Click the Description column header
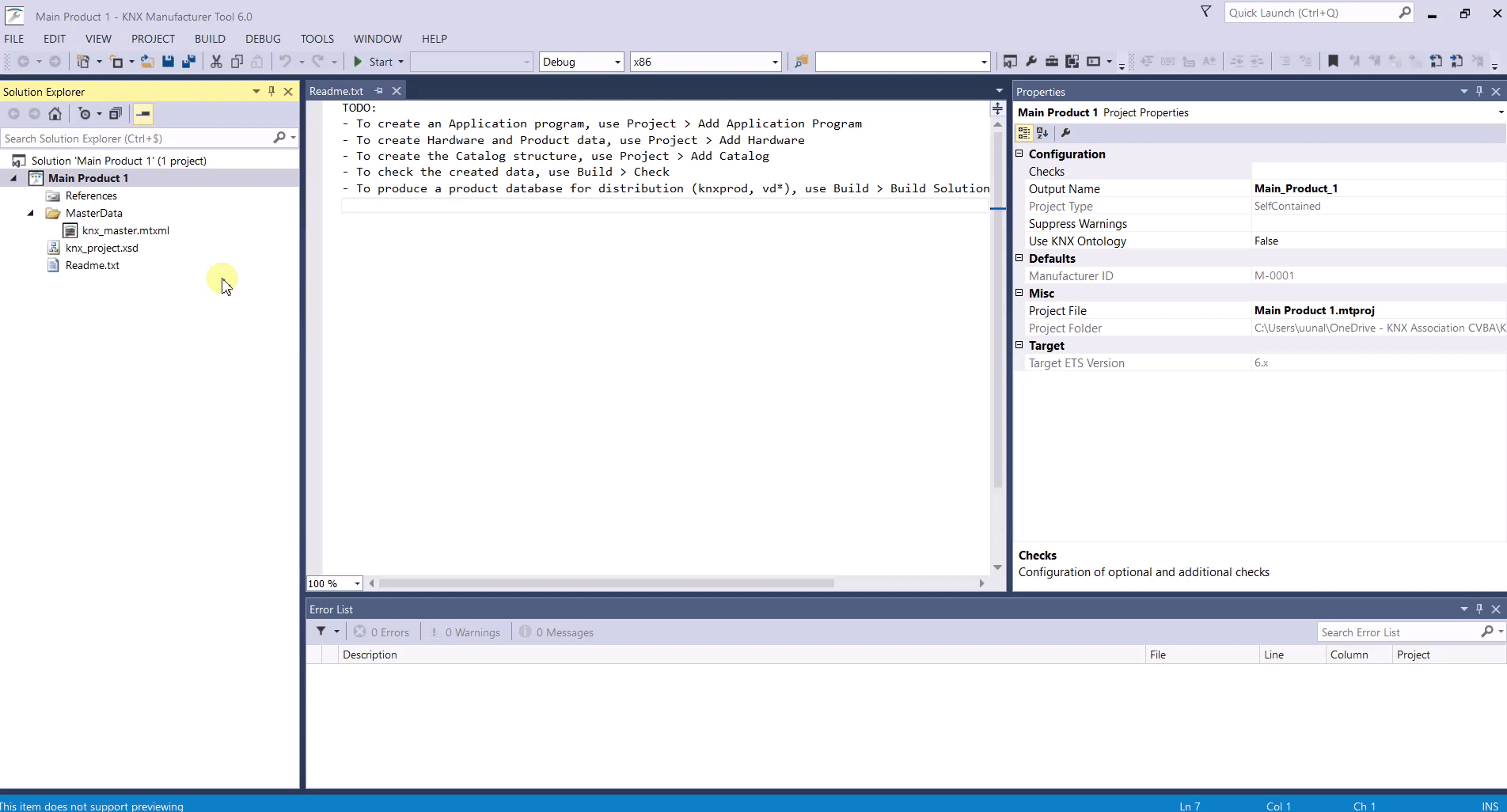Viewport: 1507px width, 812px height. pos(741,655)
